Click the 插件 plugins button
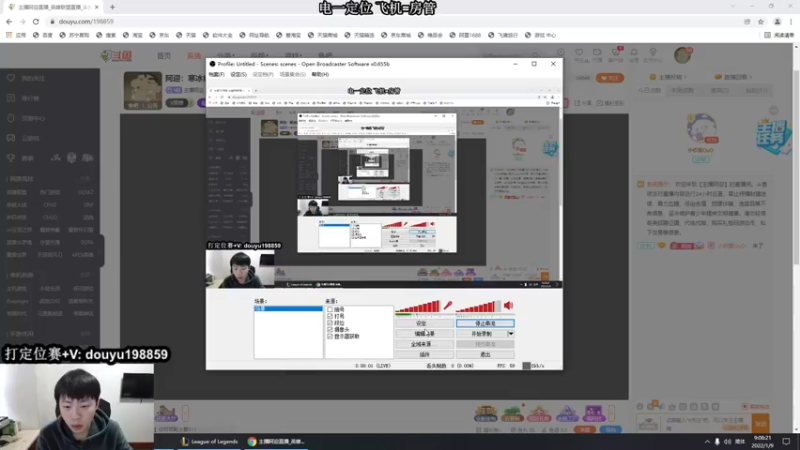 [425, 354]
